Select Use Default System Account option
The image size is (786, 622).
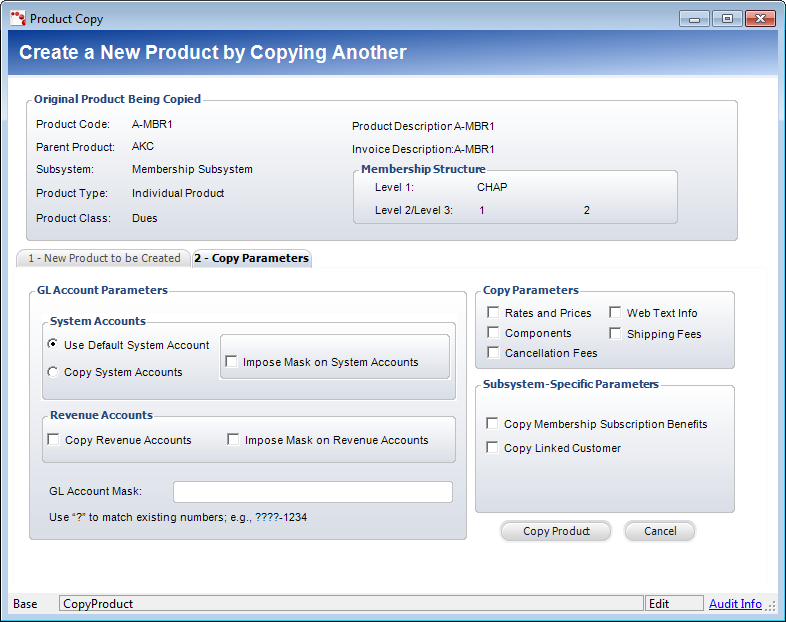point(53,345)
